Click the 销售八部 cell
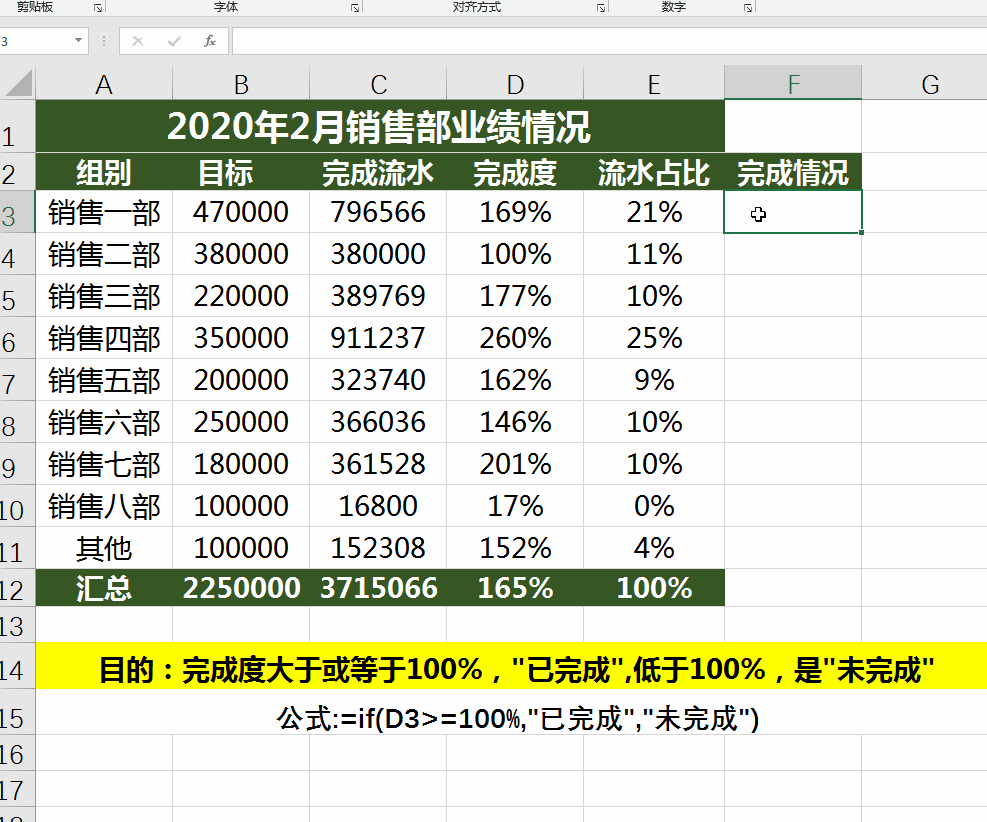The image size is (987, 822). tap(104, 506)
